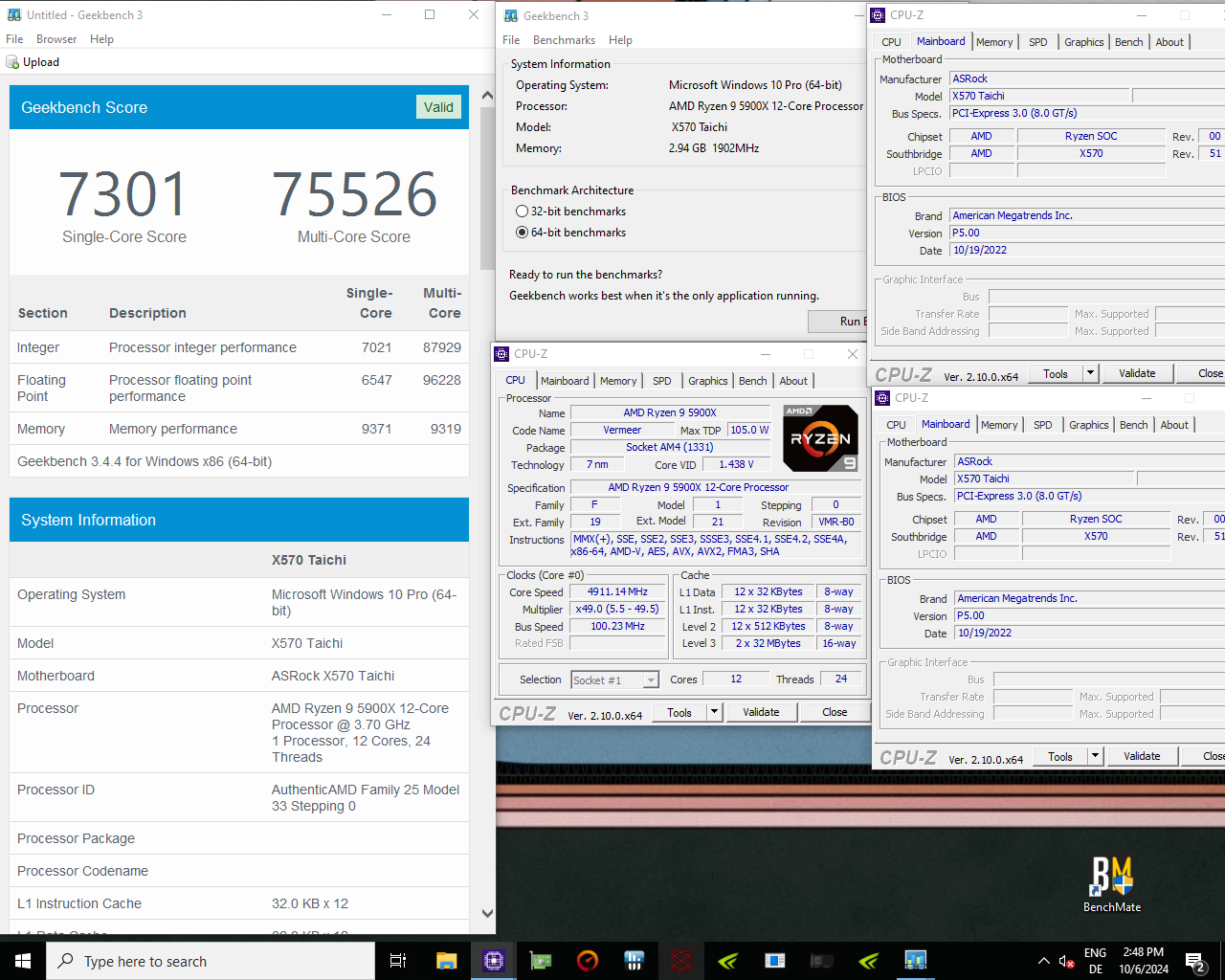Image resolution: width=1225 pixels, height=980 pixels.
Task: Click Close button in CPU-Z processor window
Action: pyautogui.click(x=835, y=712)
